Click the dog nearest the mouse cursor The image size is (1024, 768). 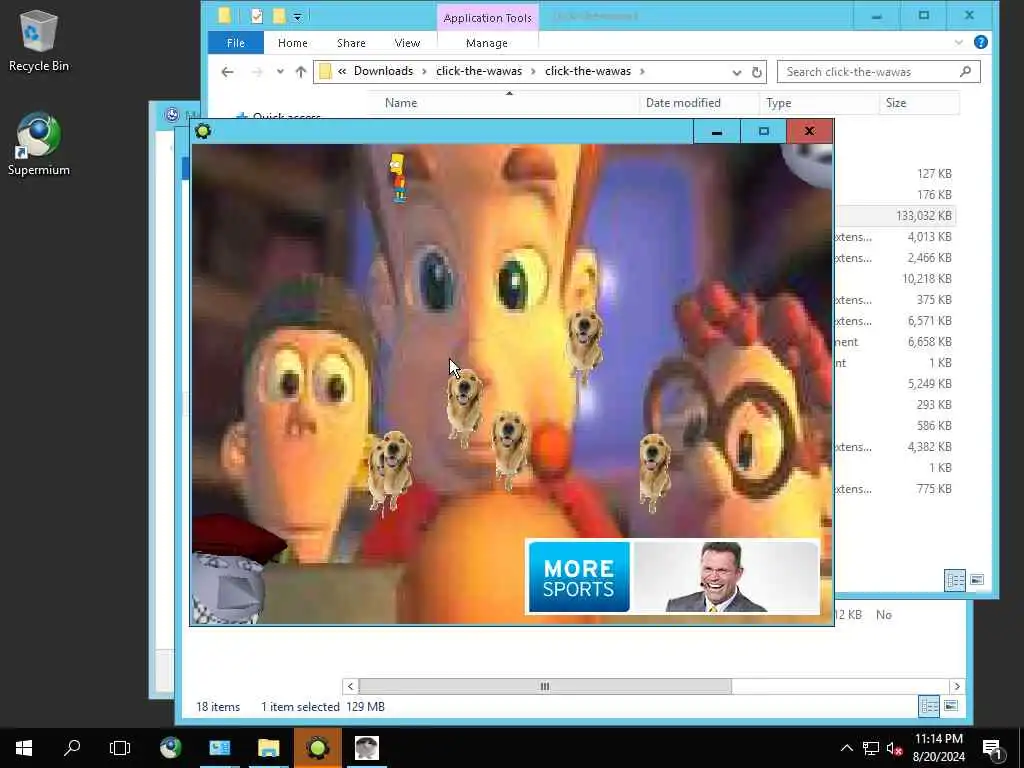pyautogui.click(x=464, y=409)
